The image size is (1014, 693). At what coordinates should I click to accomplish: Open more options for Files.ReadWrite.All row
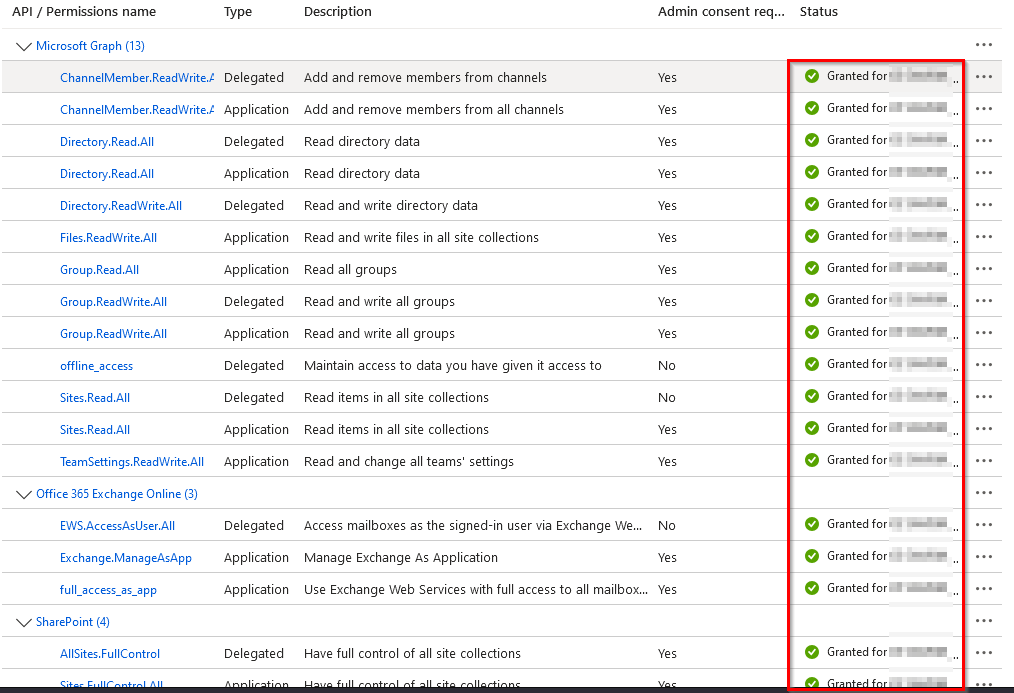[x=984, y=237]
